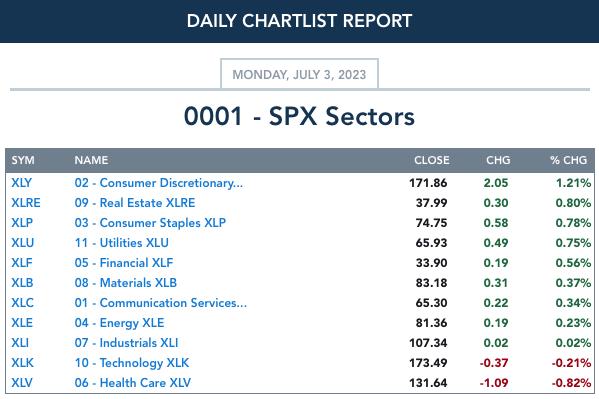Open 07 - Industrials XLI chart link
This screenshot has height=399, width=599.
[x=126, y=342]
